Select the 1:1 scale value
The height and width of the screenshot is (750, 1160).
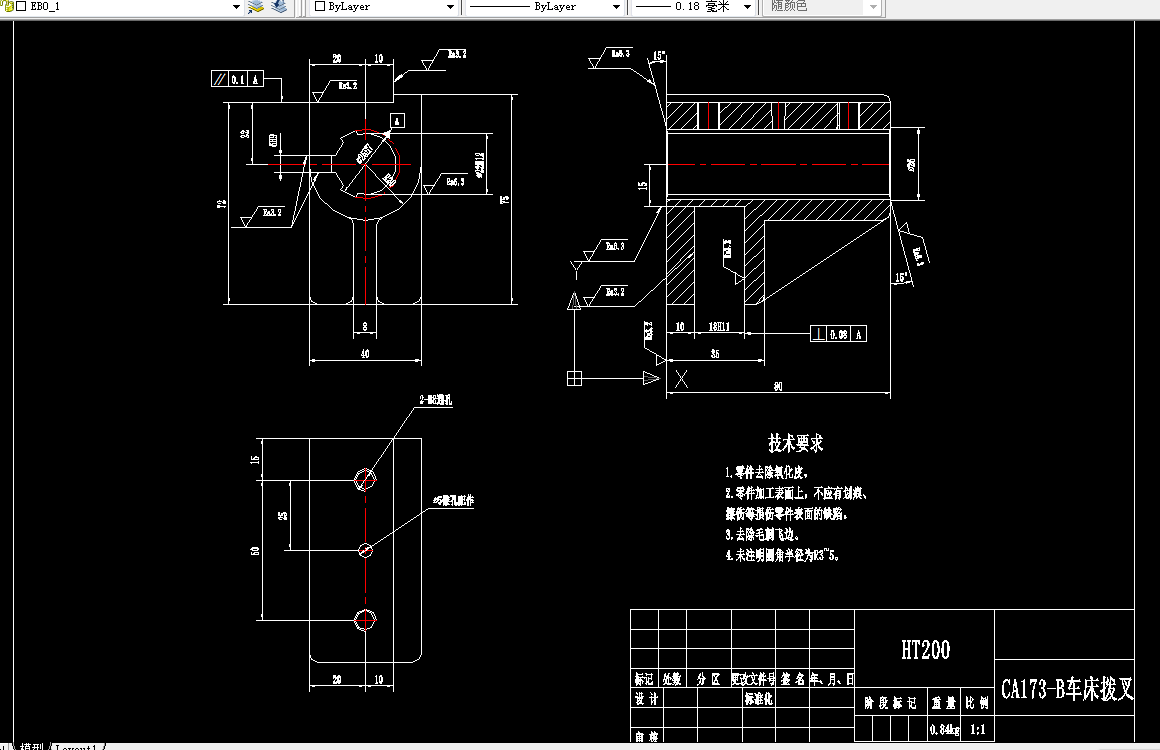978,730
